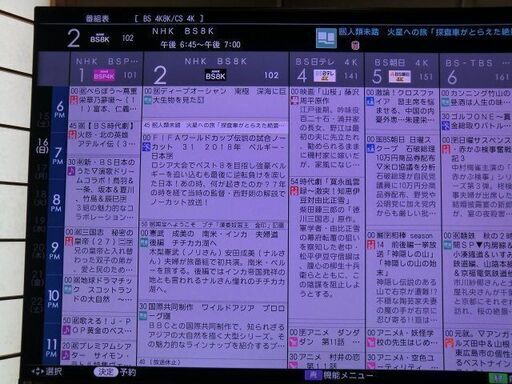This screenshot has width=512, height=384.
Task: Select the genre icon of 日曜サスペンス program
Action: 446,149
